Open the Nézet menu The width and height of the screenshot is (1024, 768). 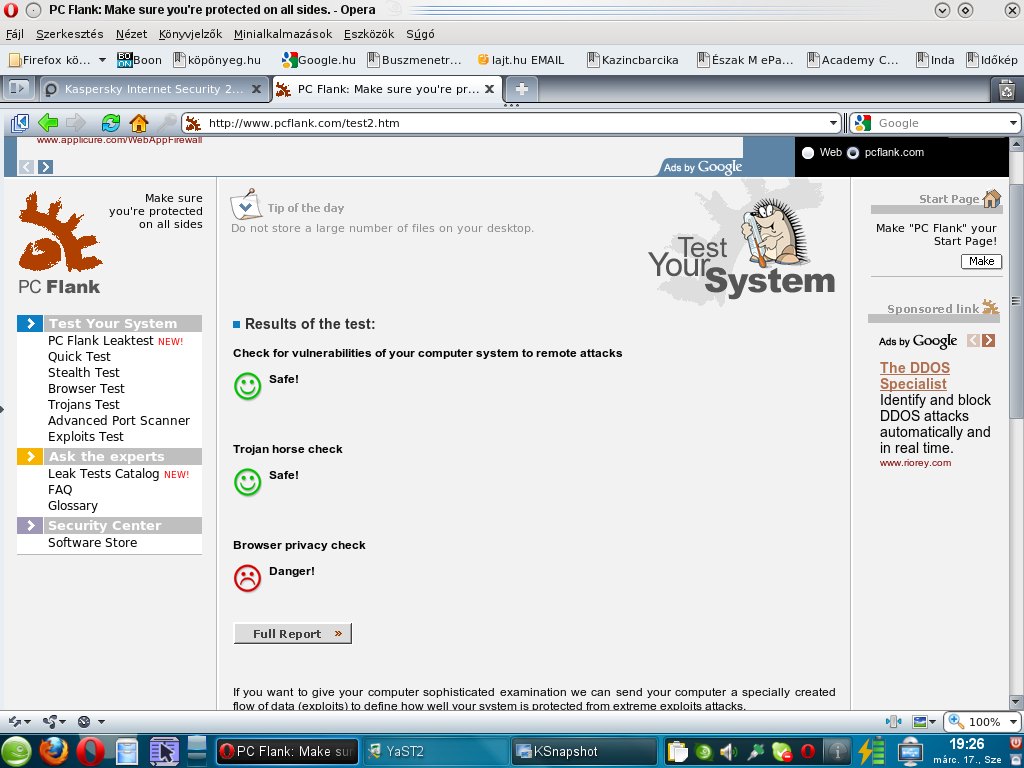pos(131,34)
